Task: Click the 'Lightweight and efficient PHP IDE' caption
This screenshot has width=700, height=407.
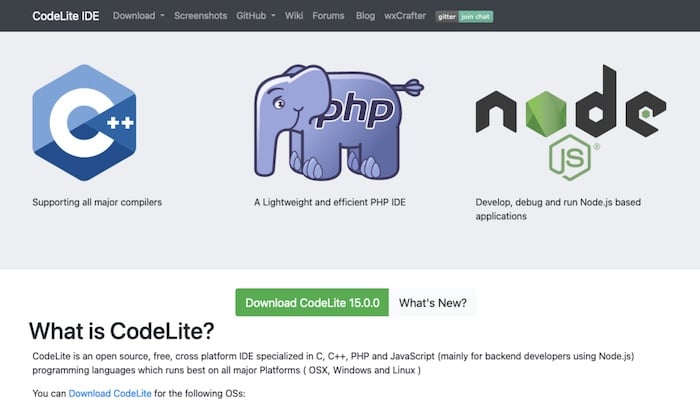Action: (x=329, y=202)
